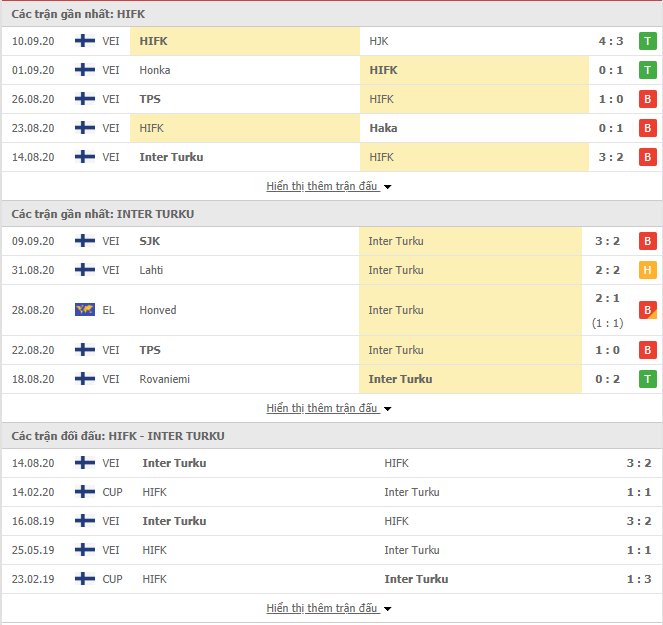Click the B badge on the Honved match row
The image size is (663, 625).
tap(647, 310)
